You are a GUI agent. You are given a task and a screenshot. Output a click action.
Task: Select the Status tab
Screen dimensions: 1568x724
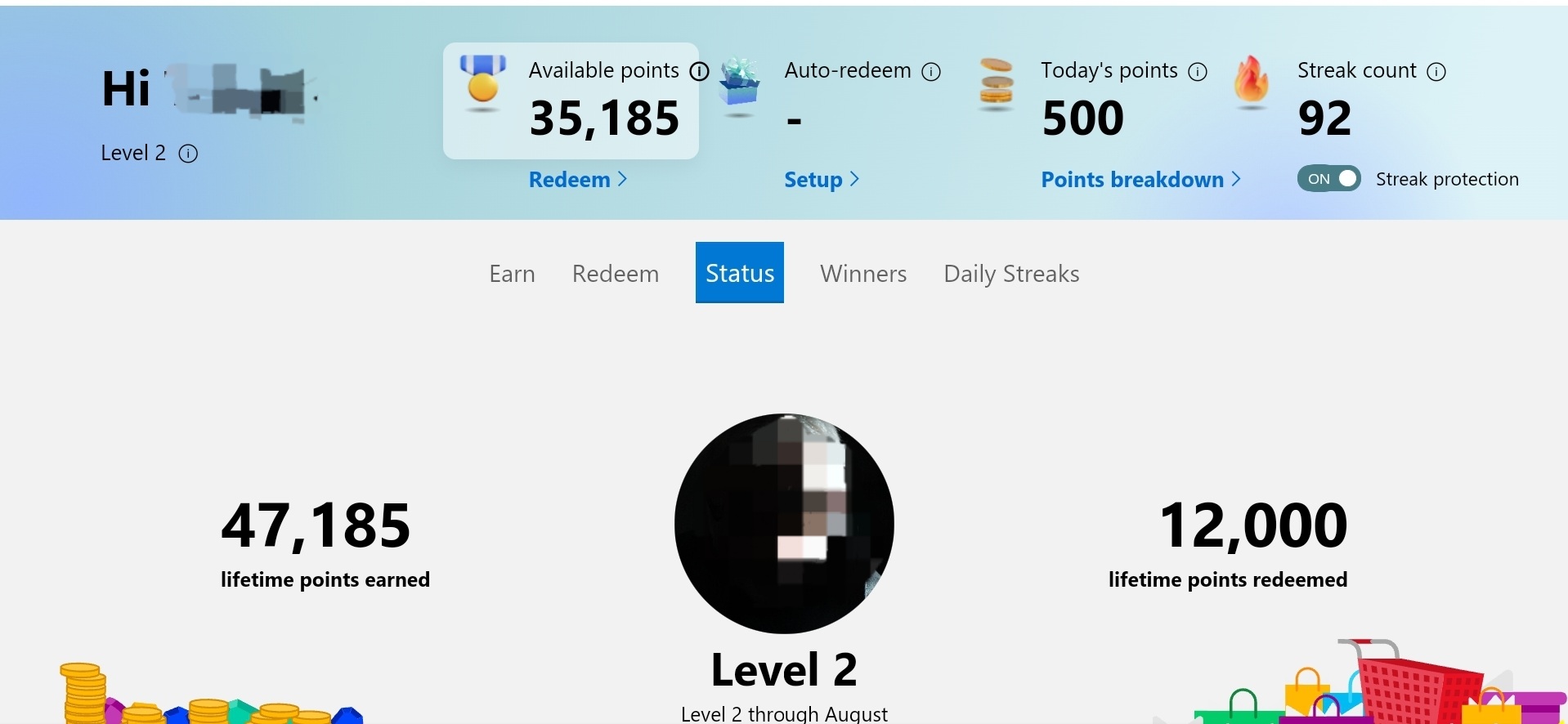coord(740,273)
